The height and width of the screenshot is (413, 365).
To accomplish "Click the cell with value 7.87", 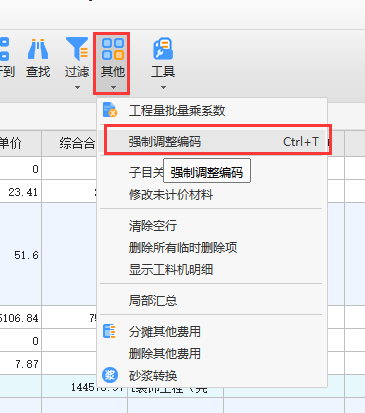I will tap(20, 364).
